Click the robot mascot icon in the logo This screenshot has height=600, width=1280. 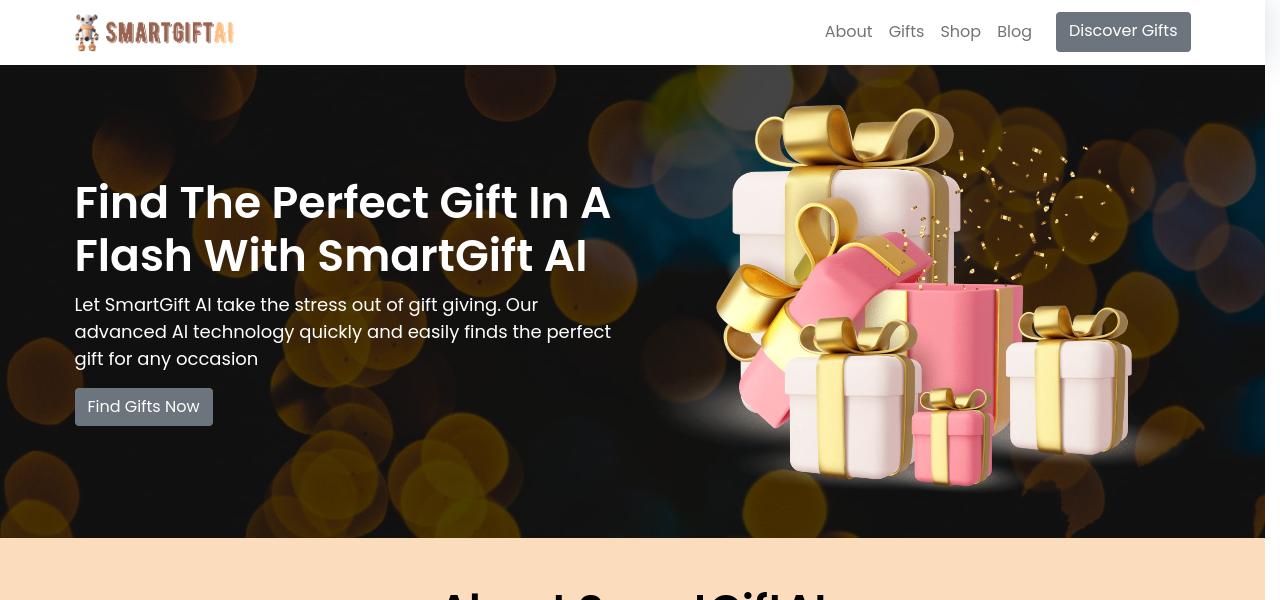(87, 32)
